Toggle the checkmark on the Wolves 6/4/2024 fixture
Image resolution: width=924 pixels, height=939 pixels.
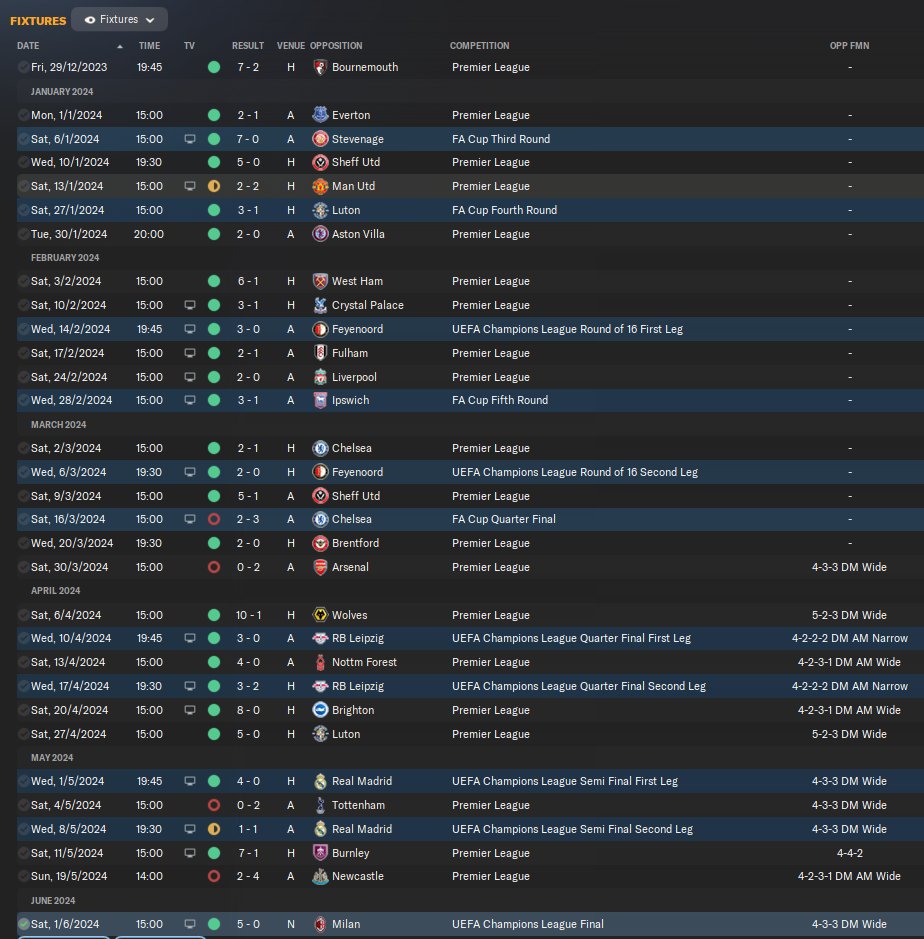23,615
